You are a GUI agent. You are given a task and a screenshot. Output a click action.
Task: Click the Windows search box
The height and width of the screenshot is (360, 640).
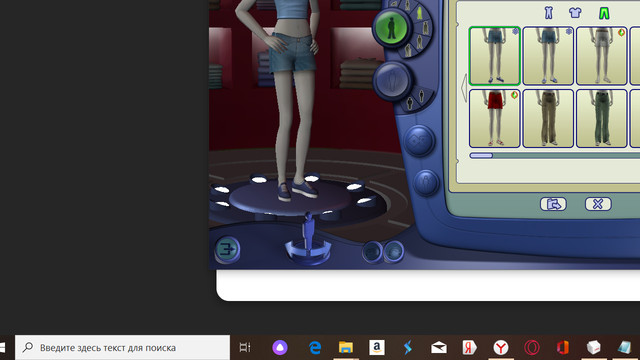(x=122, y=348)
